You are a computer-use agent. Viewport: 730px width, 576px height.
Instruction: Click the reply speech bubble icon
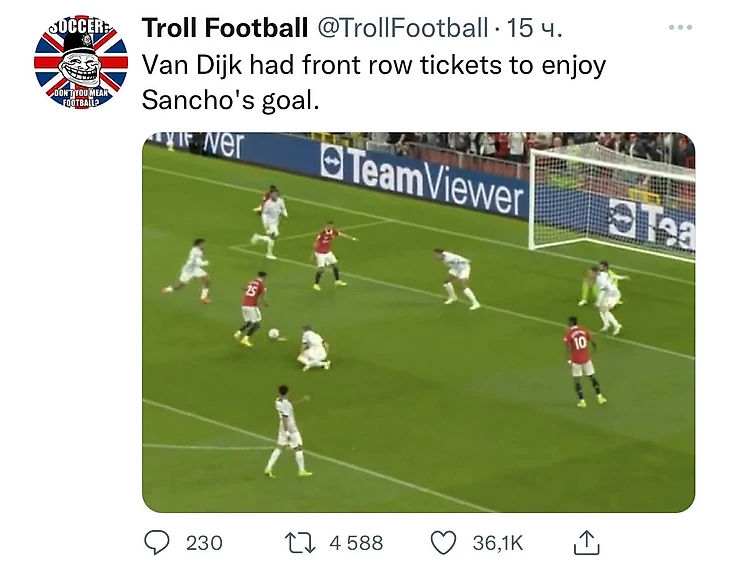(157, 542)
